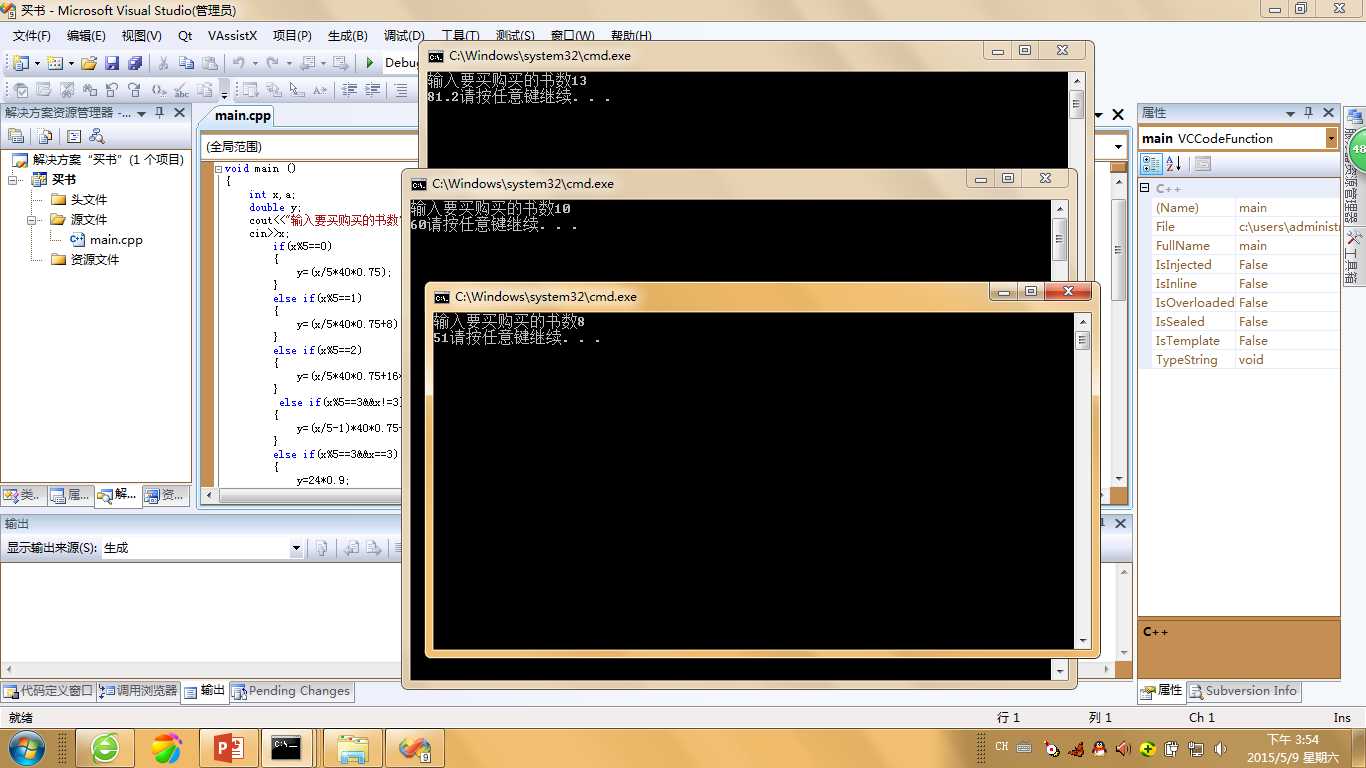Collapse the 源文件 folder node
The image size is (1366, 768).
click(32, 220)
